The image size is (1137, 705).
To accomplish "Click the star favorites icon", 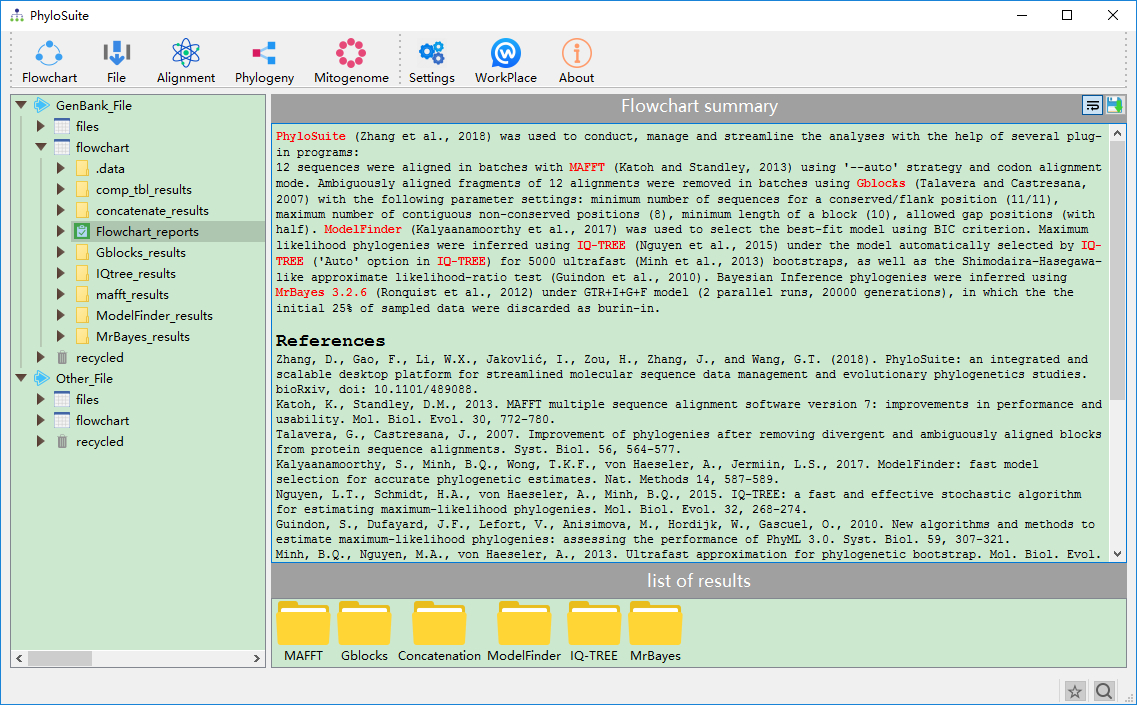I will click(x=1075, y=691).
